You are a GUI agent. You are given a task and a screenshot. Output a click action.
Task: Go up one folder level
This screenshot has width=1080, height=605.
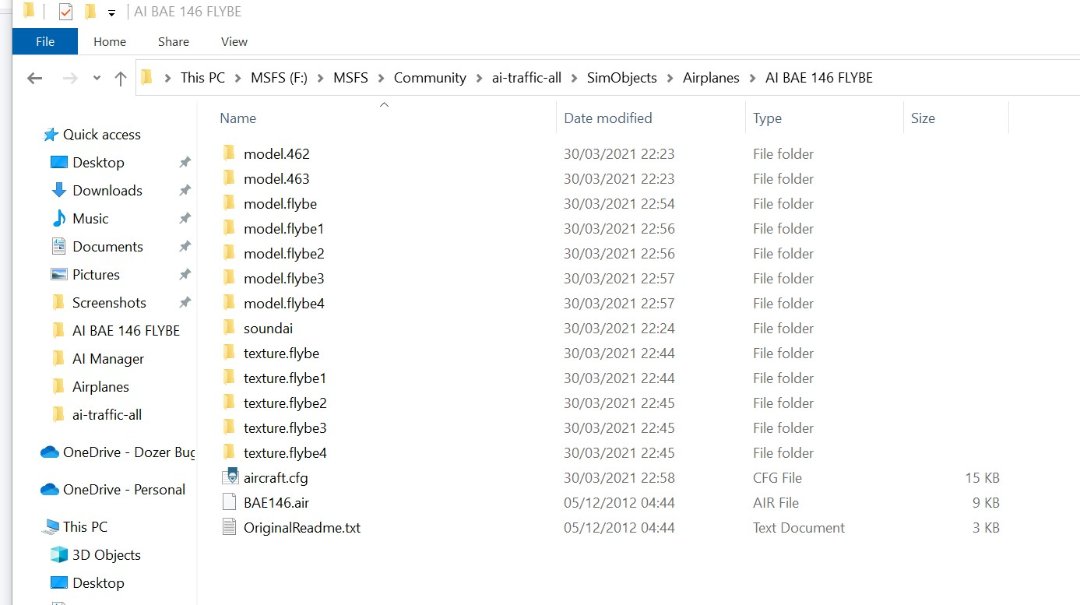(x=121, y=79)
